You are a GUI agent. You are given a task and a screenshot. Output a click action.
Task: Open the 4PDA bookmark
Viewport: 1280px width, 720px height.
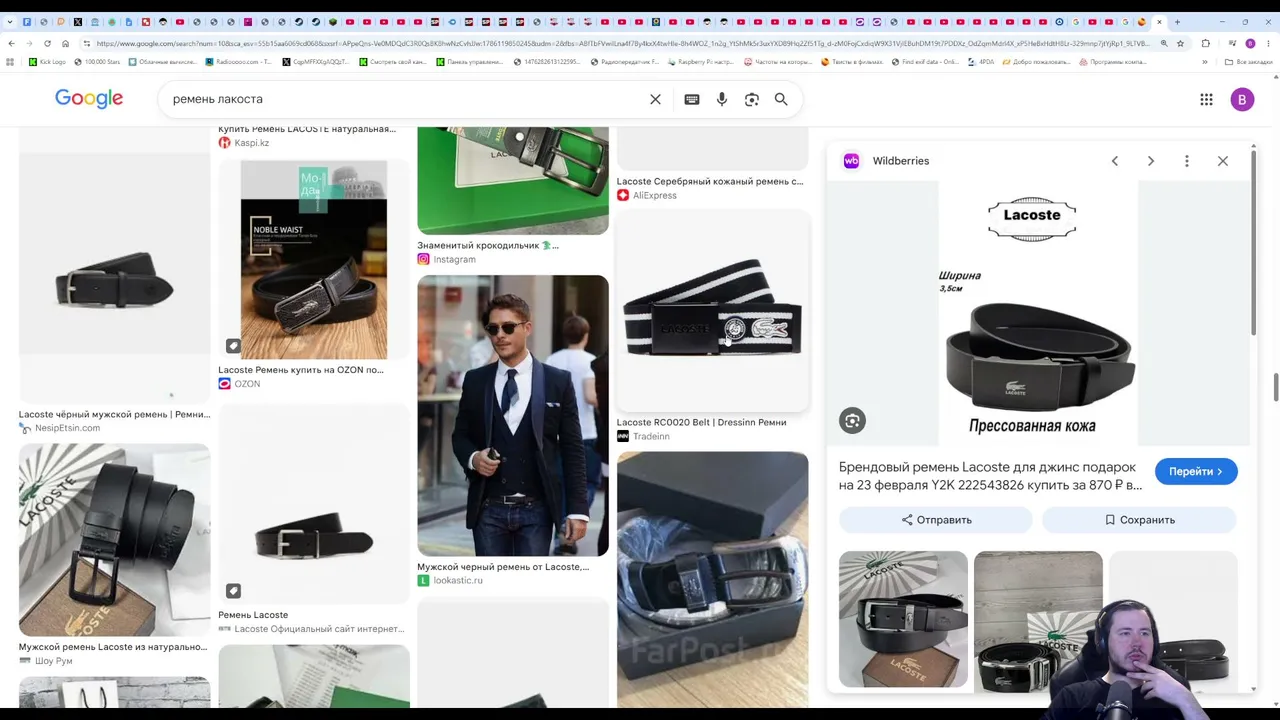pos(980,62)
